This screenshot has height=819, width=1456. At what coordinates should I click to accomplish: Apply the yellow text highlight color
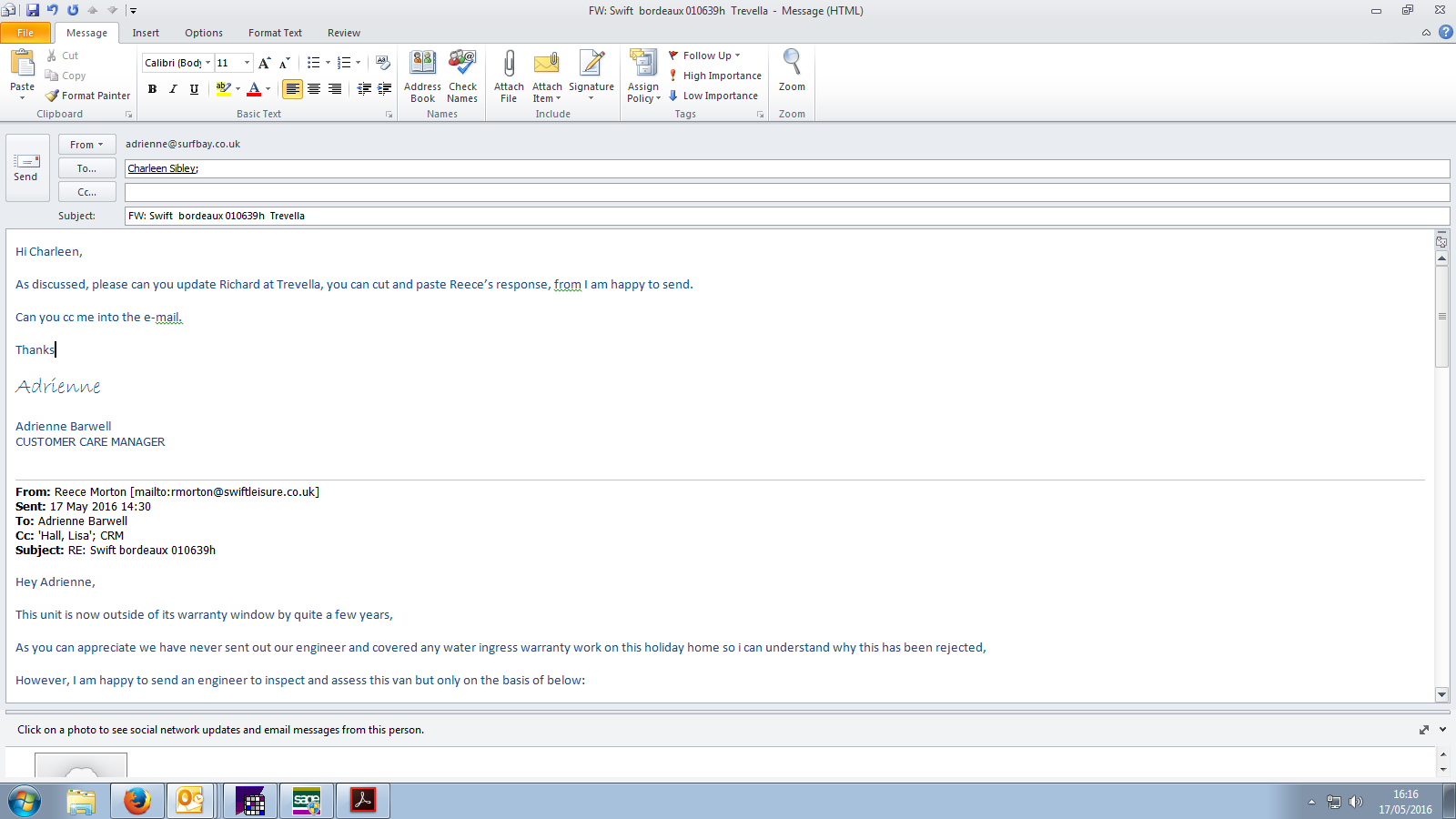(222, 88)
